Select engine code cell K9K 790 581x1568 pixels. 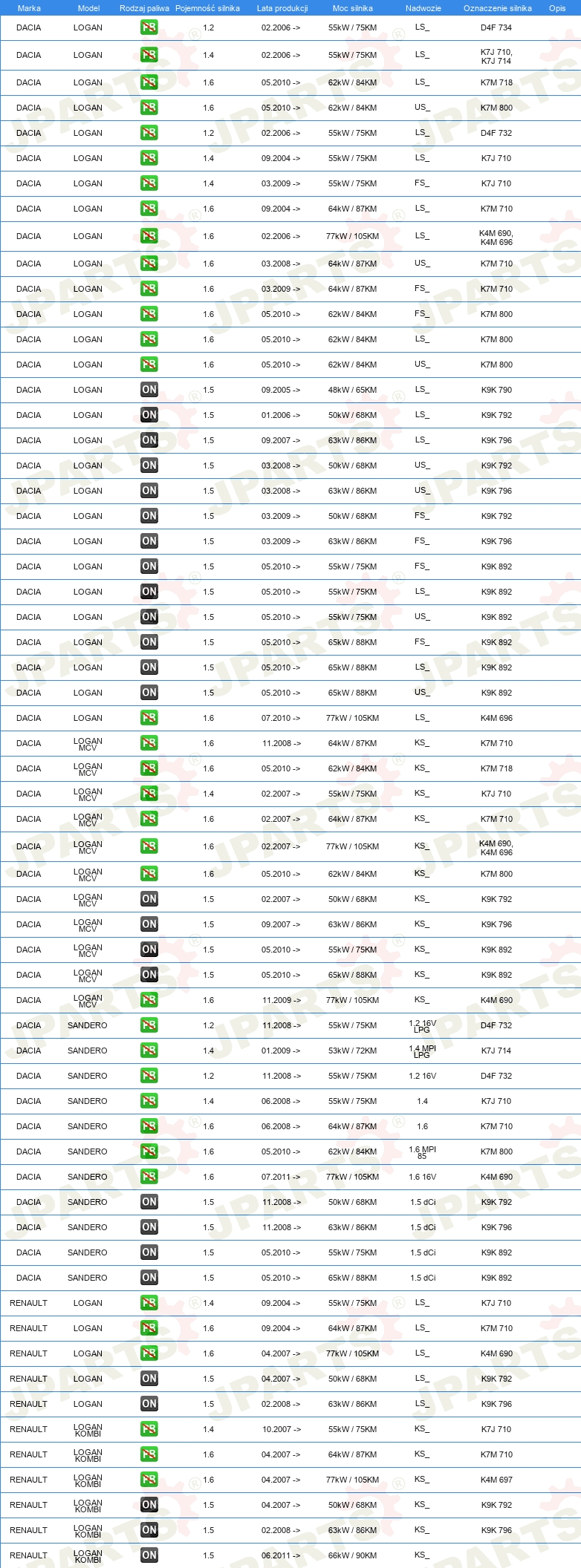(x=496, y=390)
